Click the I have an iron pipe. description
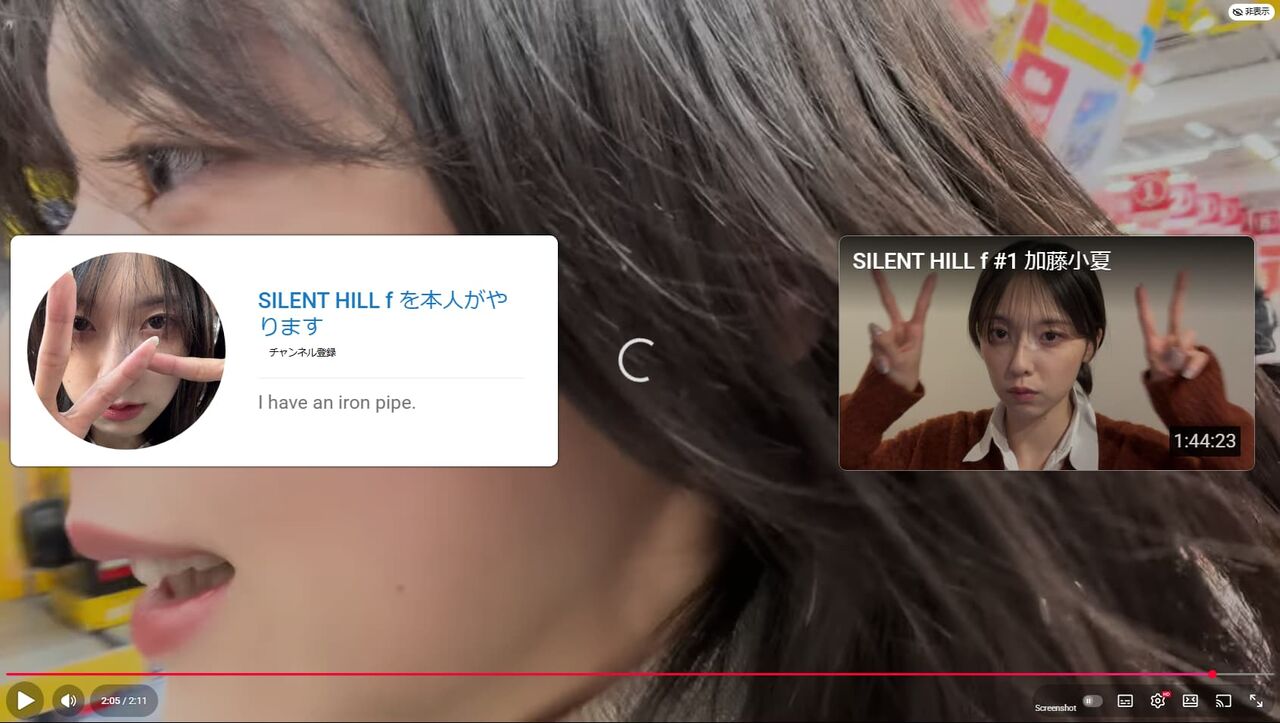Screen dimensions: 1280x723 coord(337,403)
